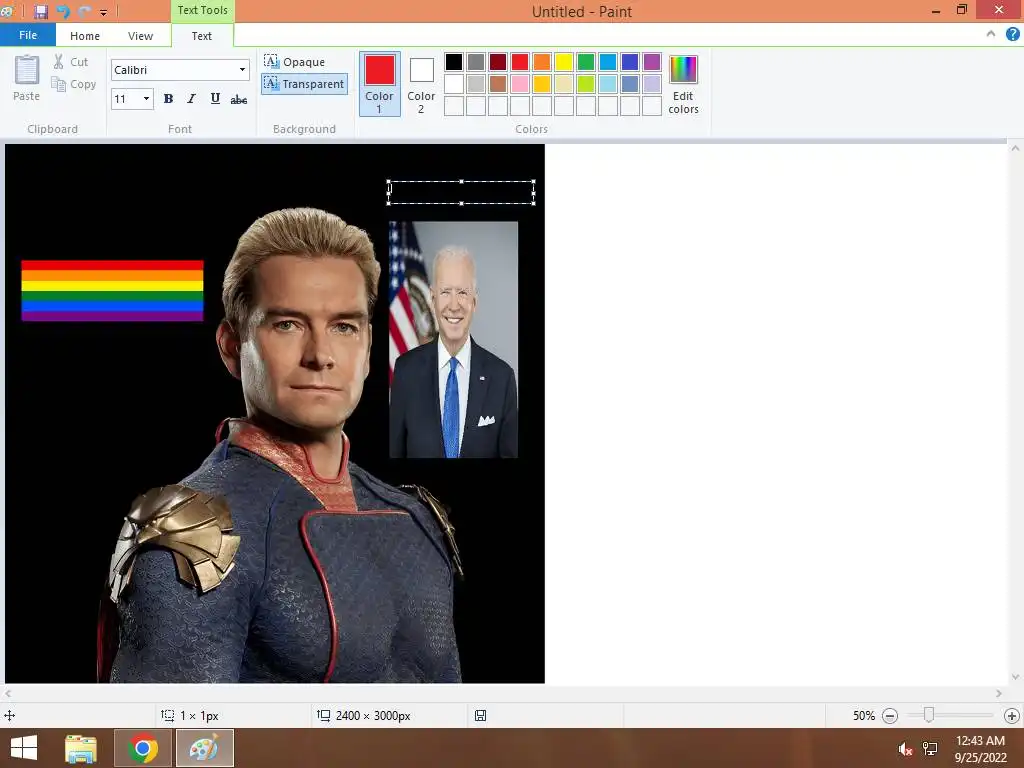Click the zoom in plus button
The width and height of the screenshot is (1024, 768).
coord(1012,716)
